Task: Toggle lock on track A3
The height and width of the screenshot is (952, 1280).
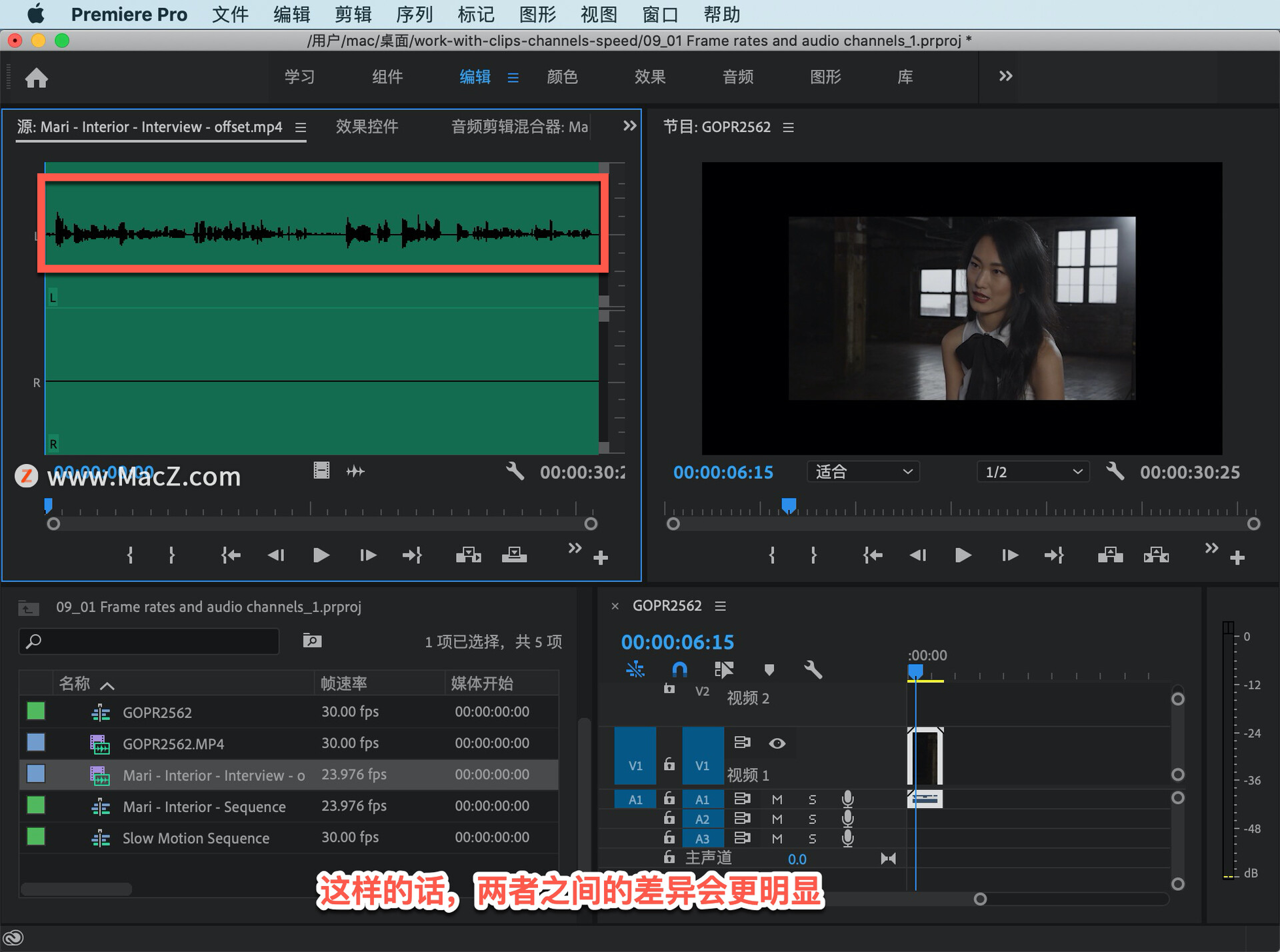Action: click(669, 838)
